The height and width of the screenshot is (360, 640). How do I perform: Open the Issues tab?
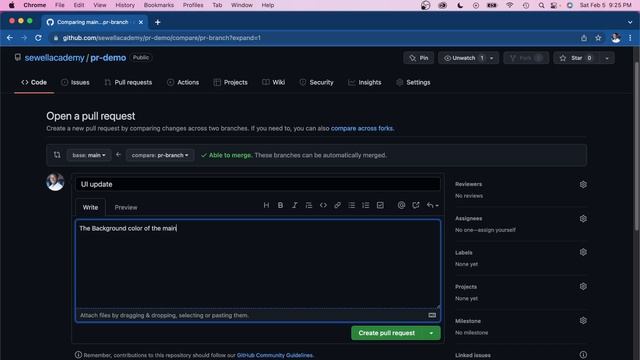click(75, 82)
